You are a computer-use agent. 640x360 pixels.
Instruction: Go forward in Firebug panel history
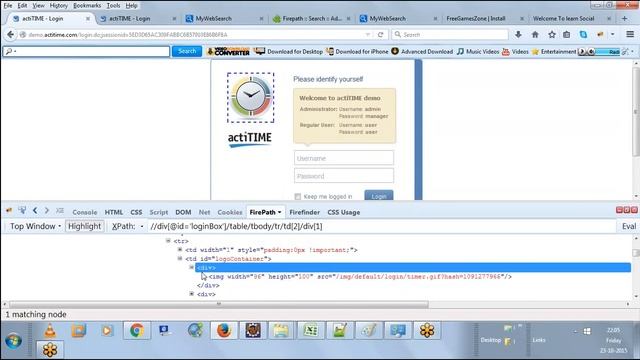[47, 210]
